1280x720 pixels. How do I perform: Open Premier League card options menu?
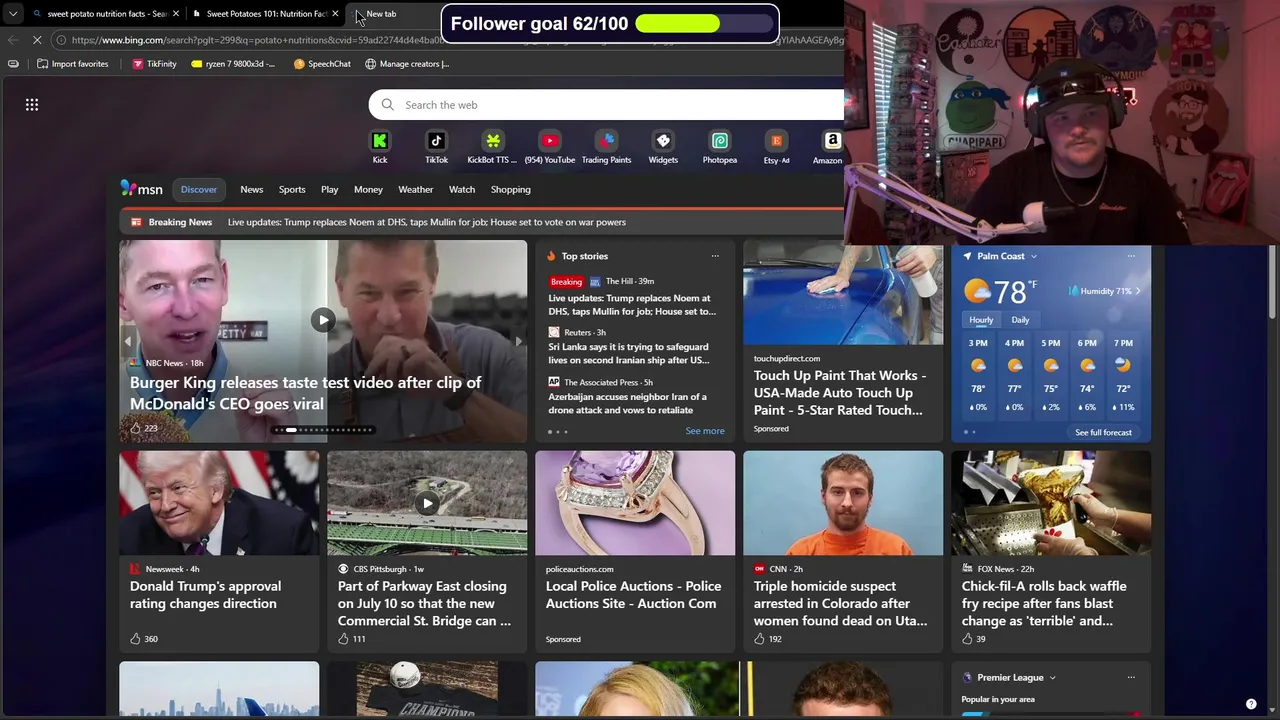(1131, 677)
